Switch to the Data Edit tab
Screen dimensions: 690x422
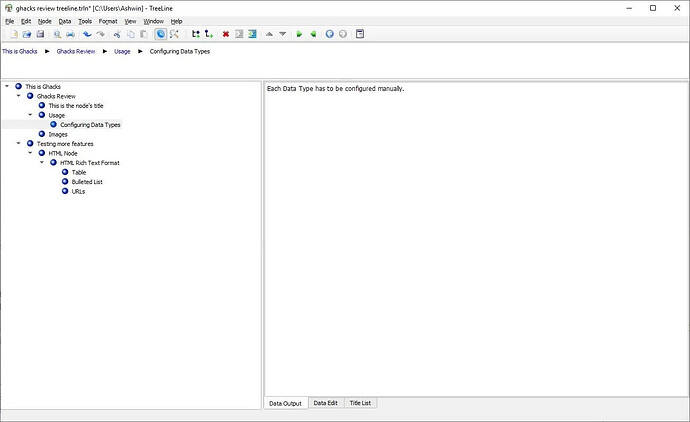coord(325,403)
